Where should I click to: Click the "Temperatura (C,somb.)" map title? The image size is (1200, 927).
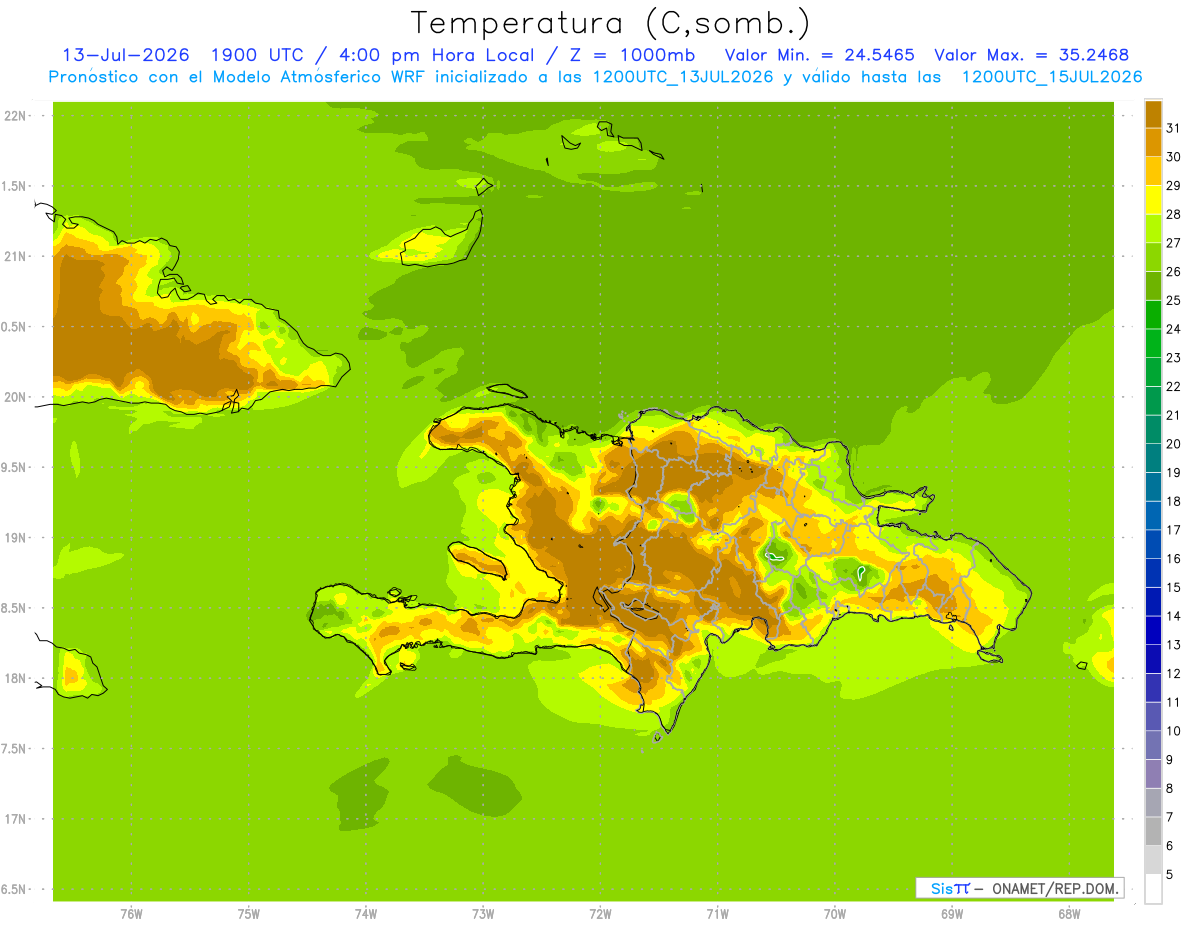pos(611,23)
